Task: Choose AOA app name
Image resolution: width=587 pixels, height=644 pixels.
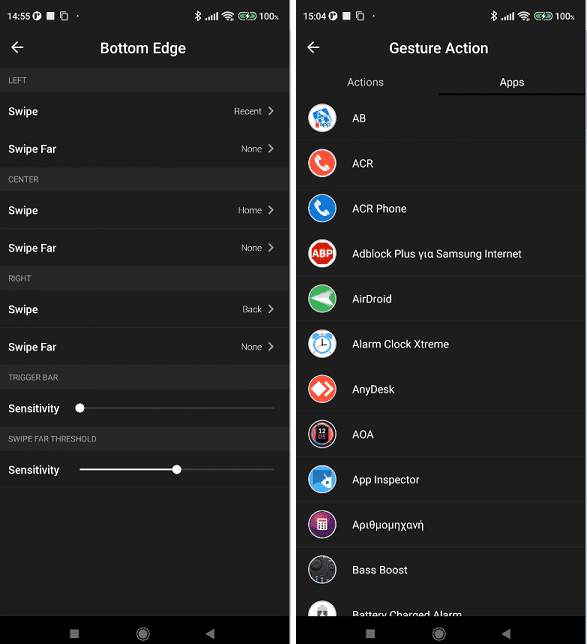Action: click(x=363, y=435)
